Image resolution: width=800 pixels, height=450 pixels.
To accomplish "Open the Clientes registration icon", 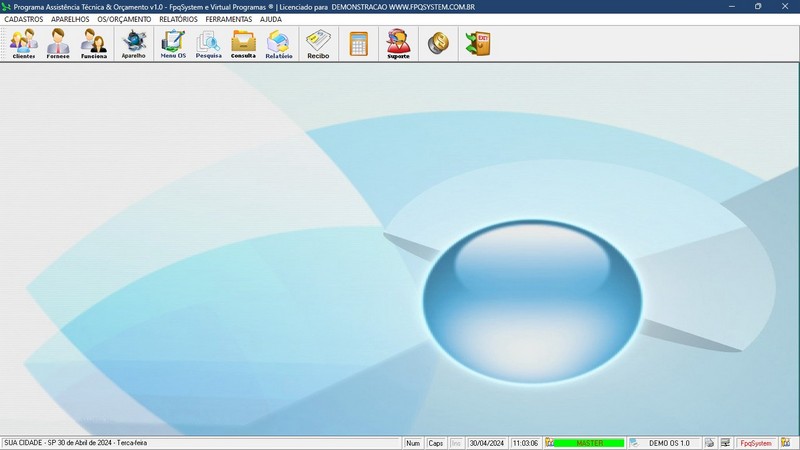I will [x=24, y=44].
